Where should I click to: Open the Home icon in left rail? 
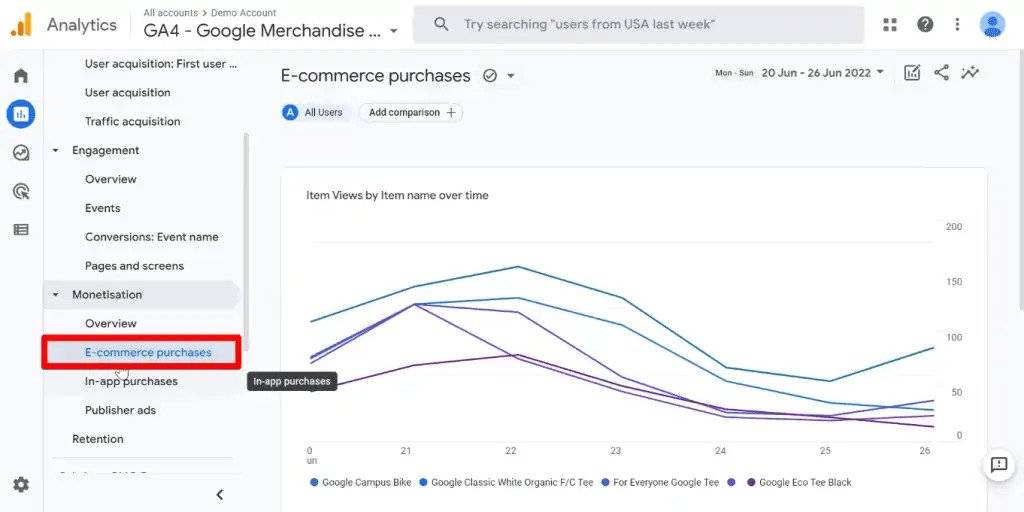tap(21, 76)
